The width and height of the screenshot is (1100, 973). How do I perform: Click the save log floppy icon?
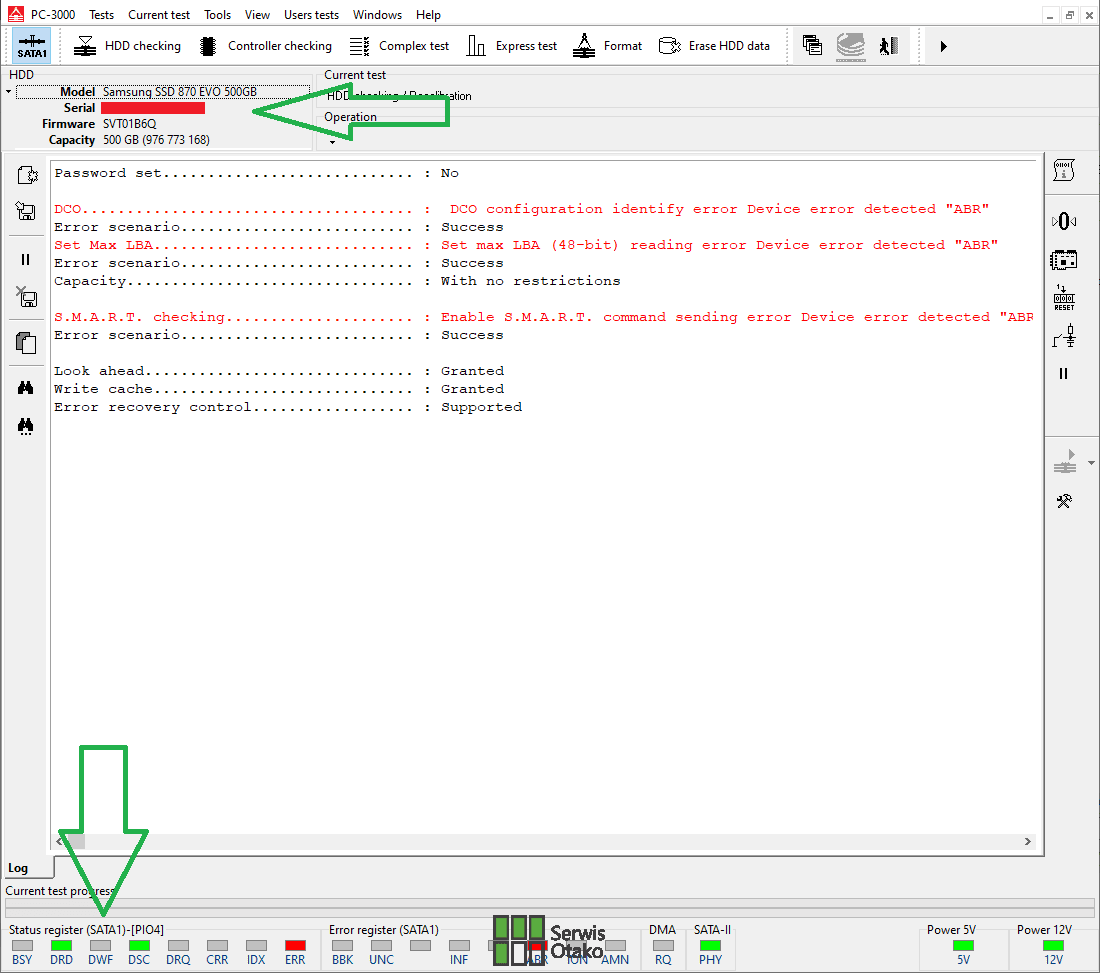coord(26,211)
